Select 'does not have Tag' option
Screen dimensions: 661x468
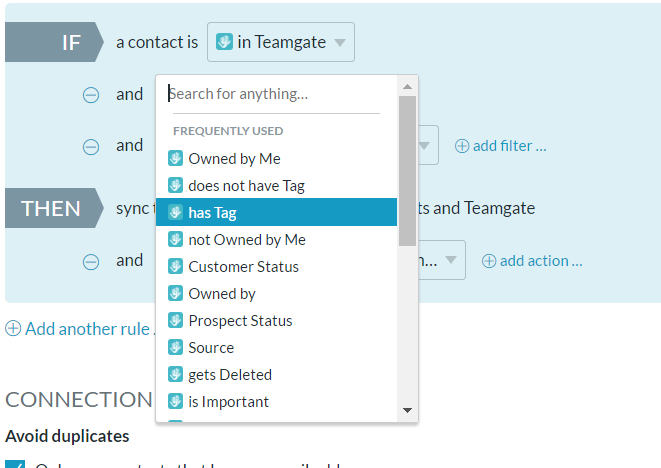(277, 186)
